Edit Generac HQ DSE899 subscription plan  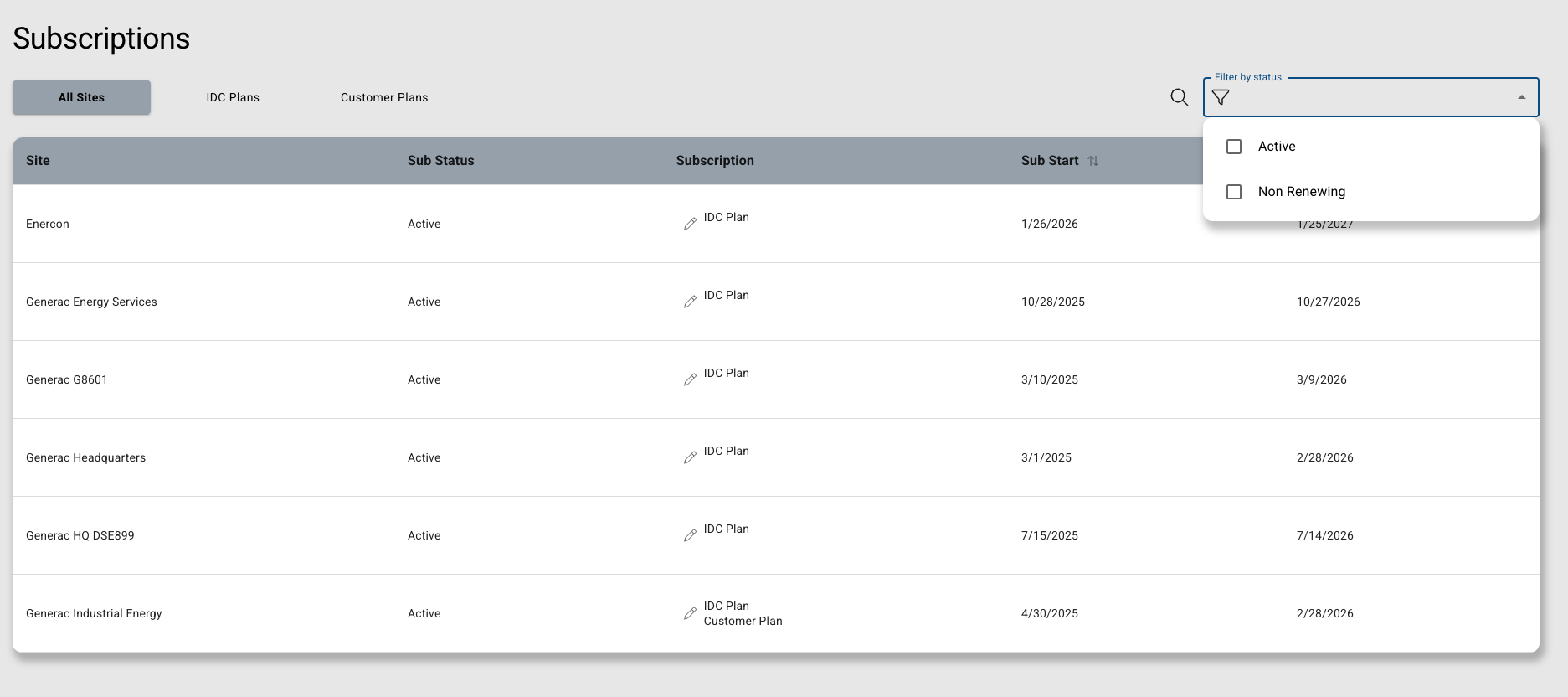click(690, 535)
